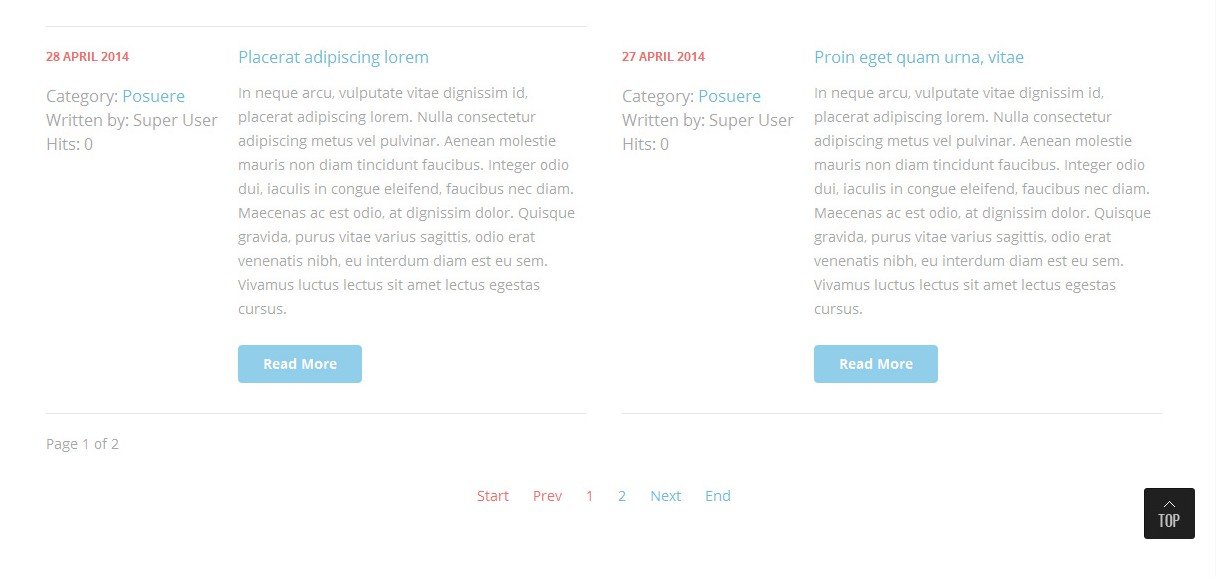Click the End pagination link
The width and height of the screenshot is (1216, 577).
pyautogui.click(x=718, y=496)
